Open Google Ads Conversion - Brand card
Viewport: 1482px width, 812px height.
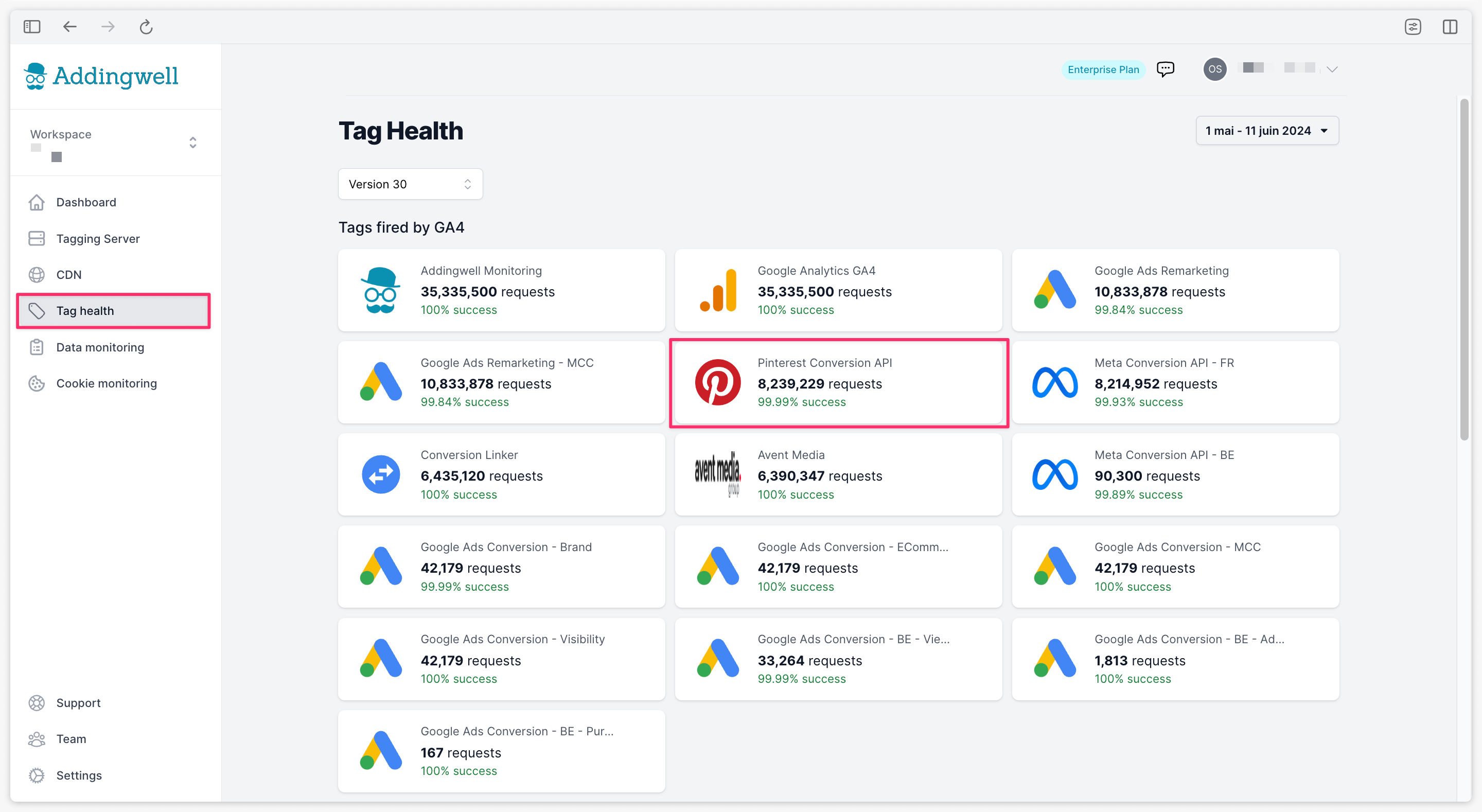tap(501, 566)
